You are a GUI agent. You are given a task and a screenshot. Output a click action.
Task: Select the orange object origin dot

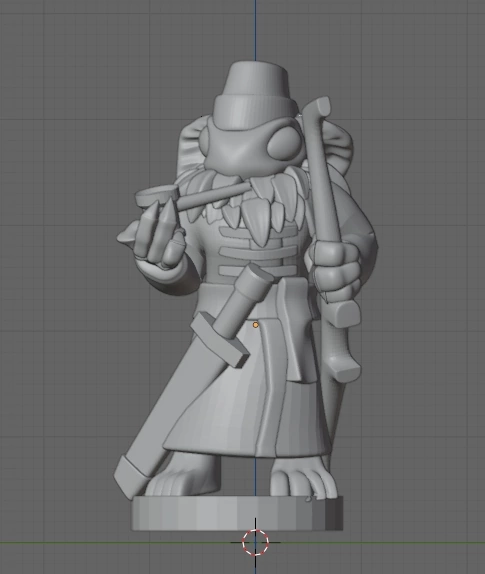pos(255,325)
